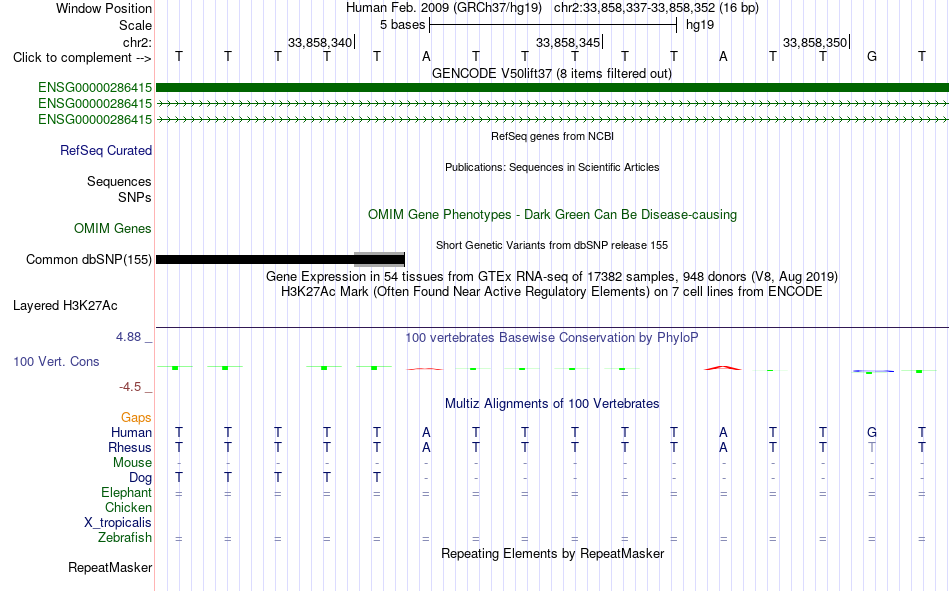Click the SNPs track label
Image resolution: width=950 pixels, height=591 pixels.
(135, 197)
